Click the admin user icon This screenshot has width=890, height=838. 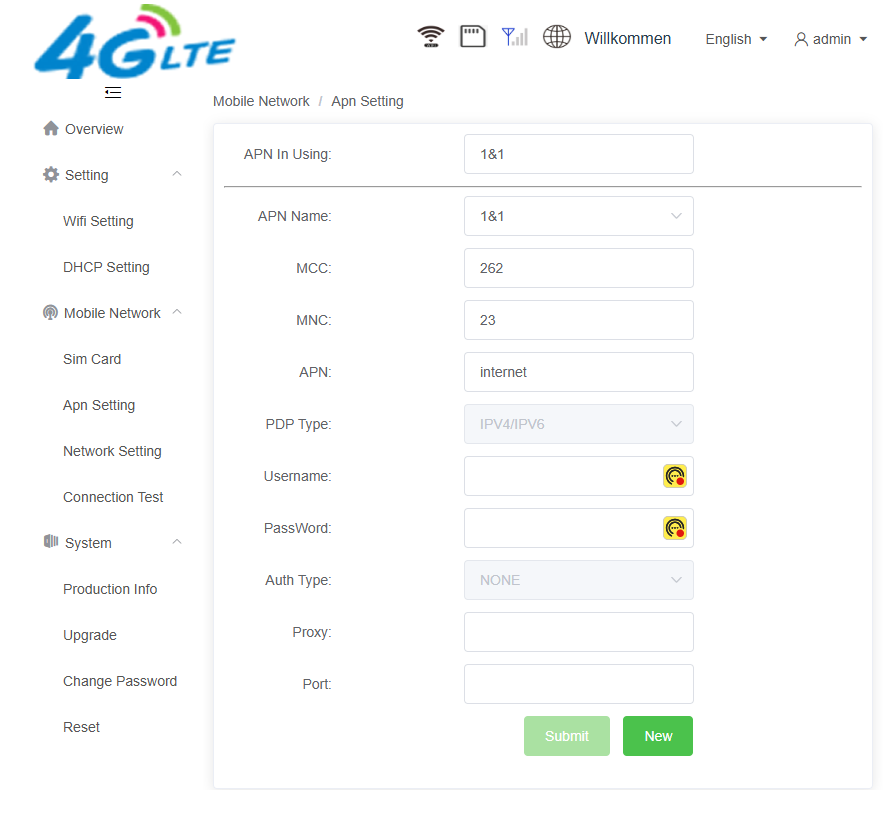pos(801,39)
